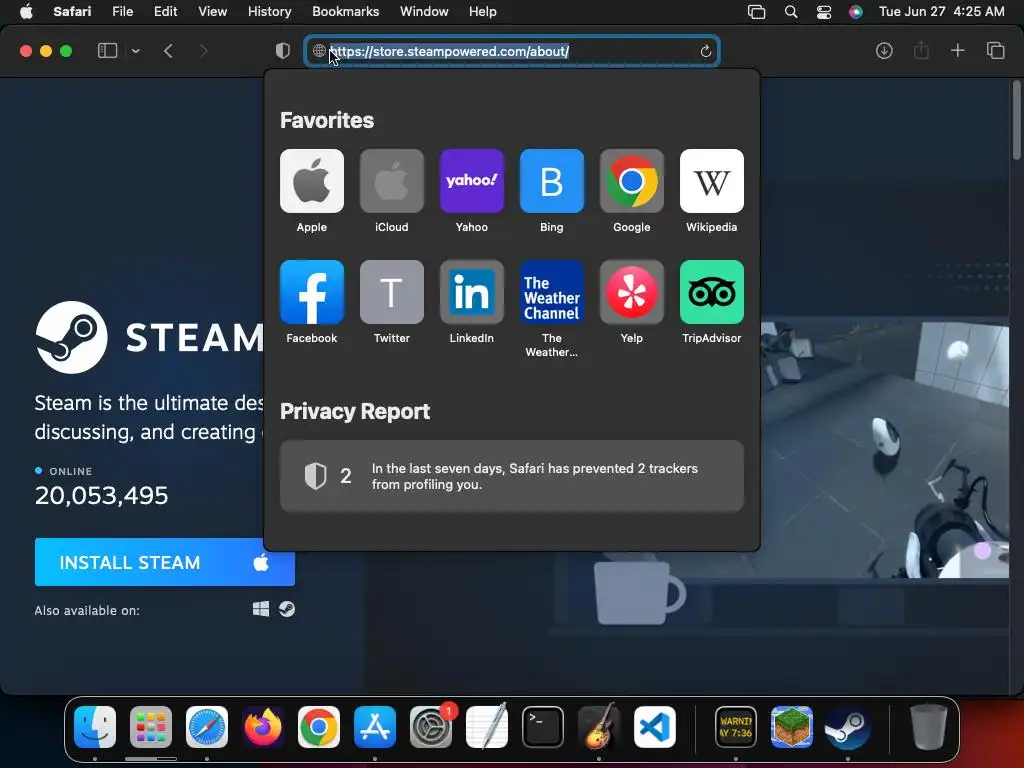This screenshot has width=1024, height=768.
Task: Click the Windows platform icon
Action: pos(261,609)
